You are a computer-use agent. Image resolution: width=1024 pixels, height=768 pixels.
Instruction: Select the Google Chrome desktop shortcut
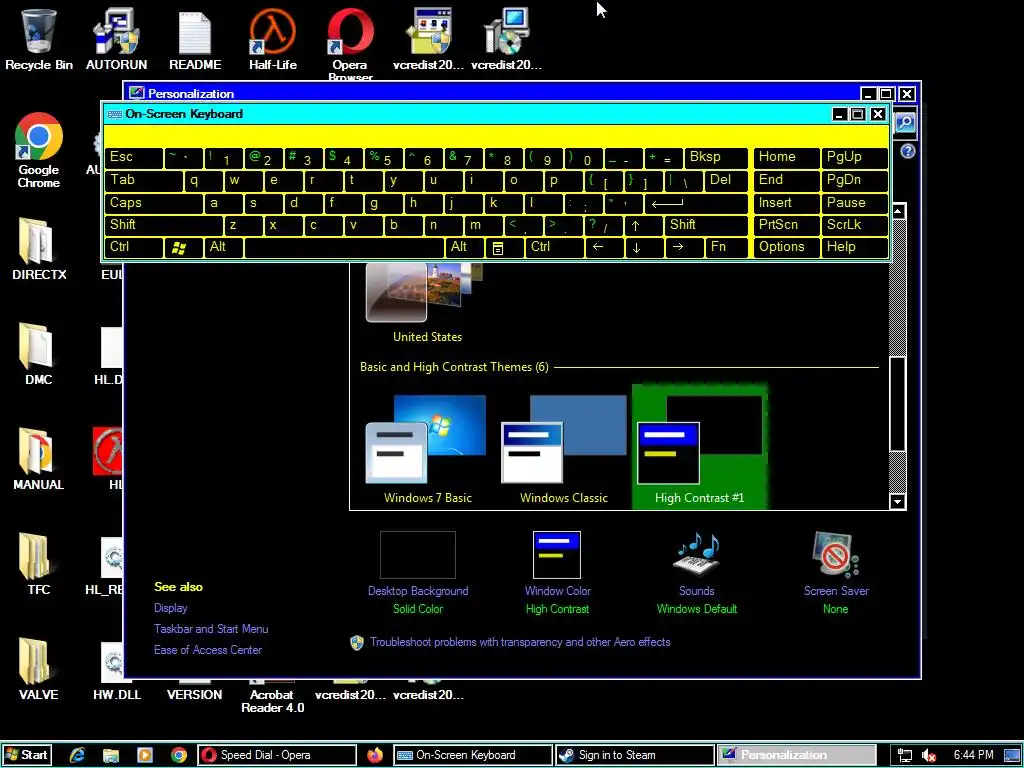pos(39,150)
